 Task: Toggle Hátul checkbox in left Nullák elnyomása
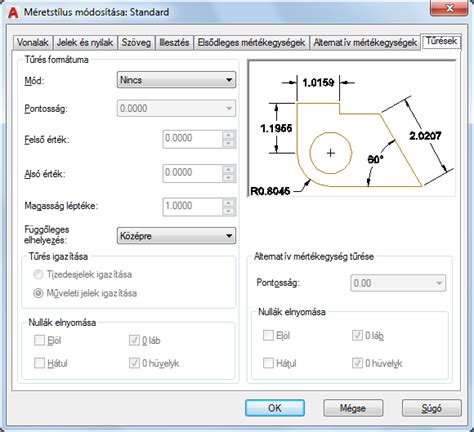point(39,363)
